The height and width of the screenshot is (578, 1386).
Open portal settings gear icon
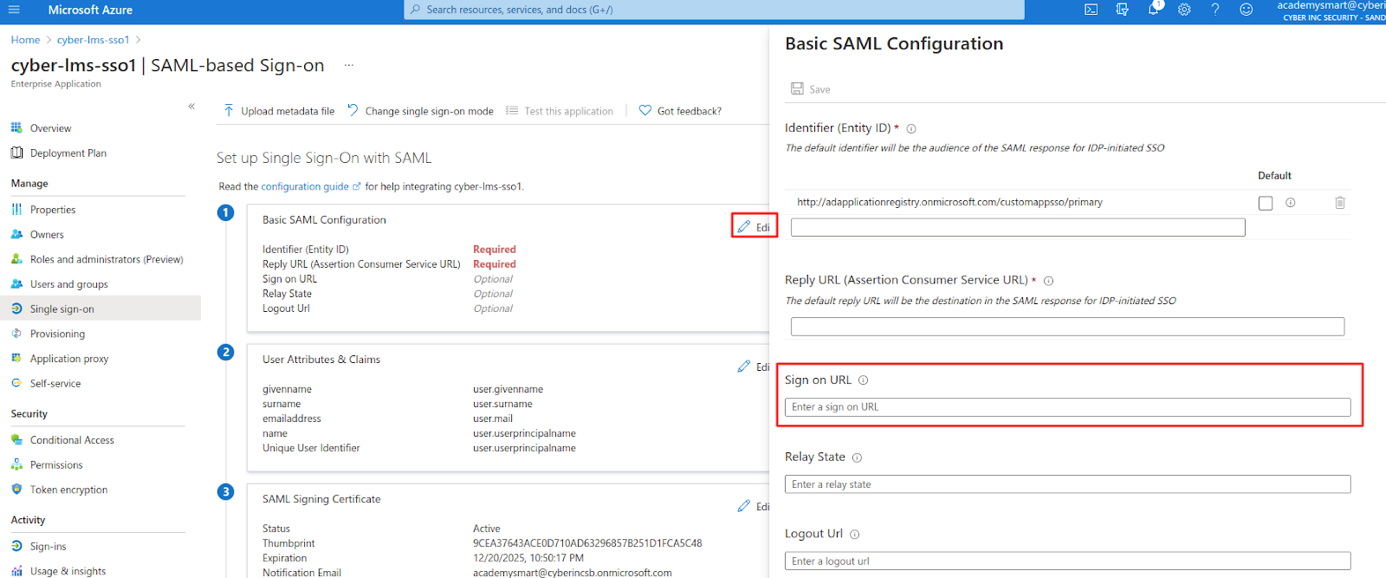click(x=1184, y=10)
